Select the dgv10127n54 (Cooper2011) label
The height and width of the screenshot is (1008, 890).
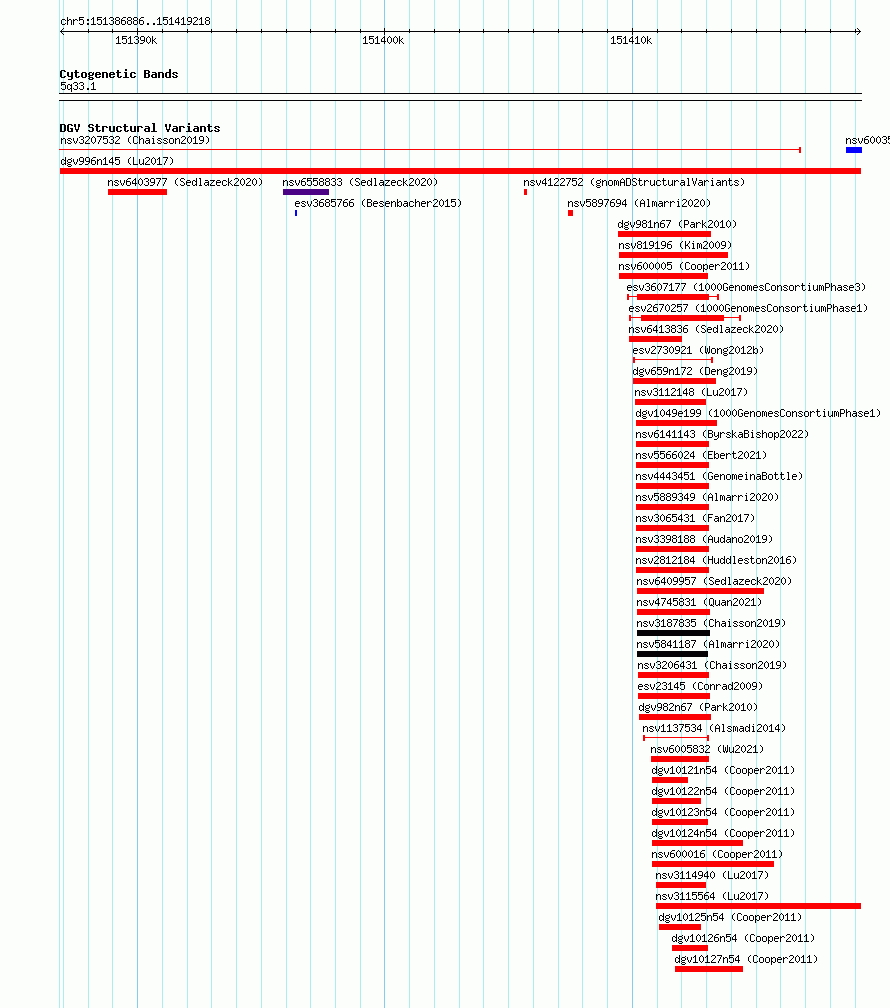coord(747,959)
